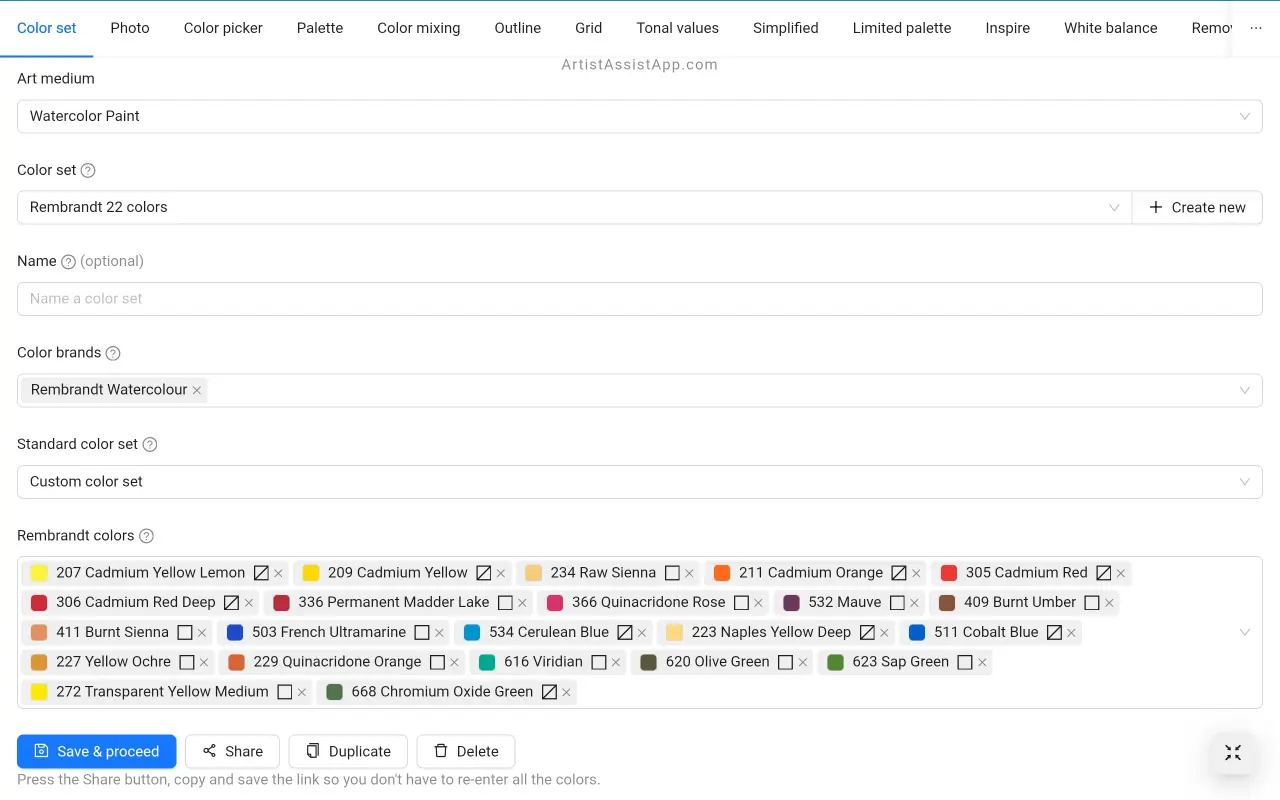
Task: Switch to the White balance tab
Action: point(1111,28)
